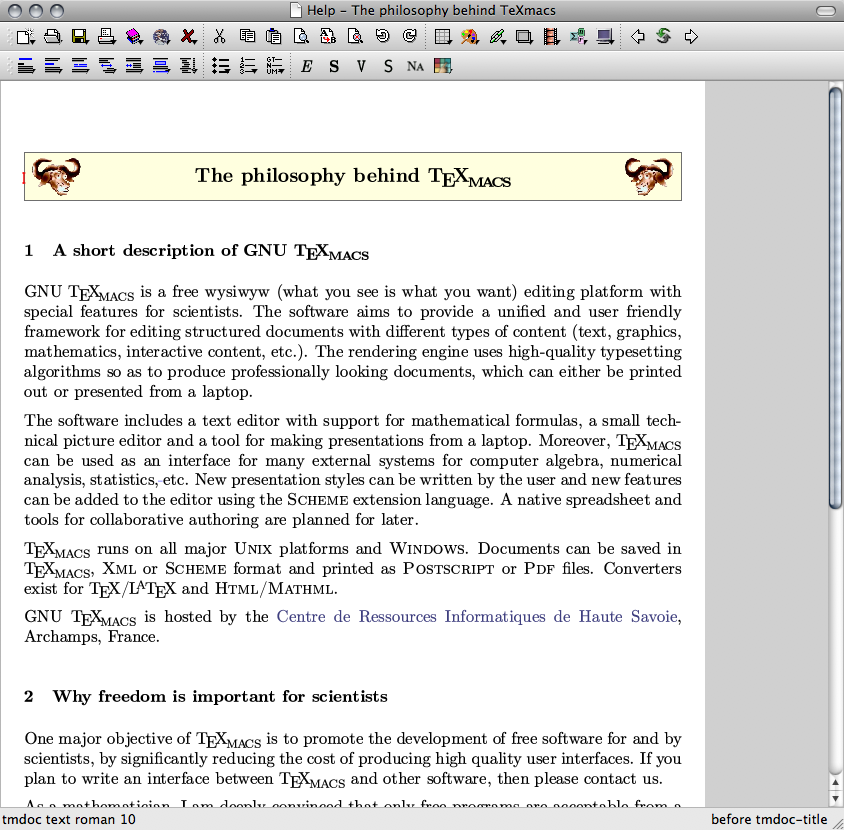
Task: Click the paste clipboard icon
Action: pos(274,37)
